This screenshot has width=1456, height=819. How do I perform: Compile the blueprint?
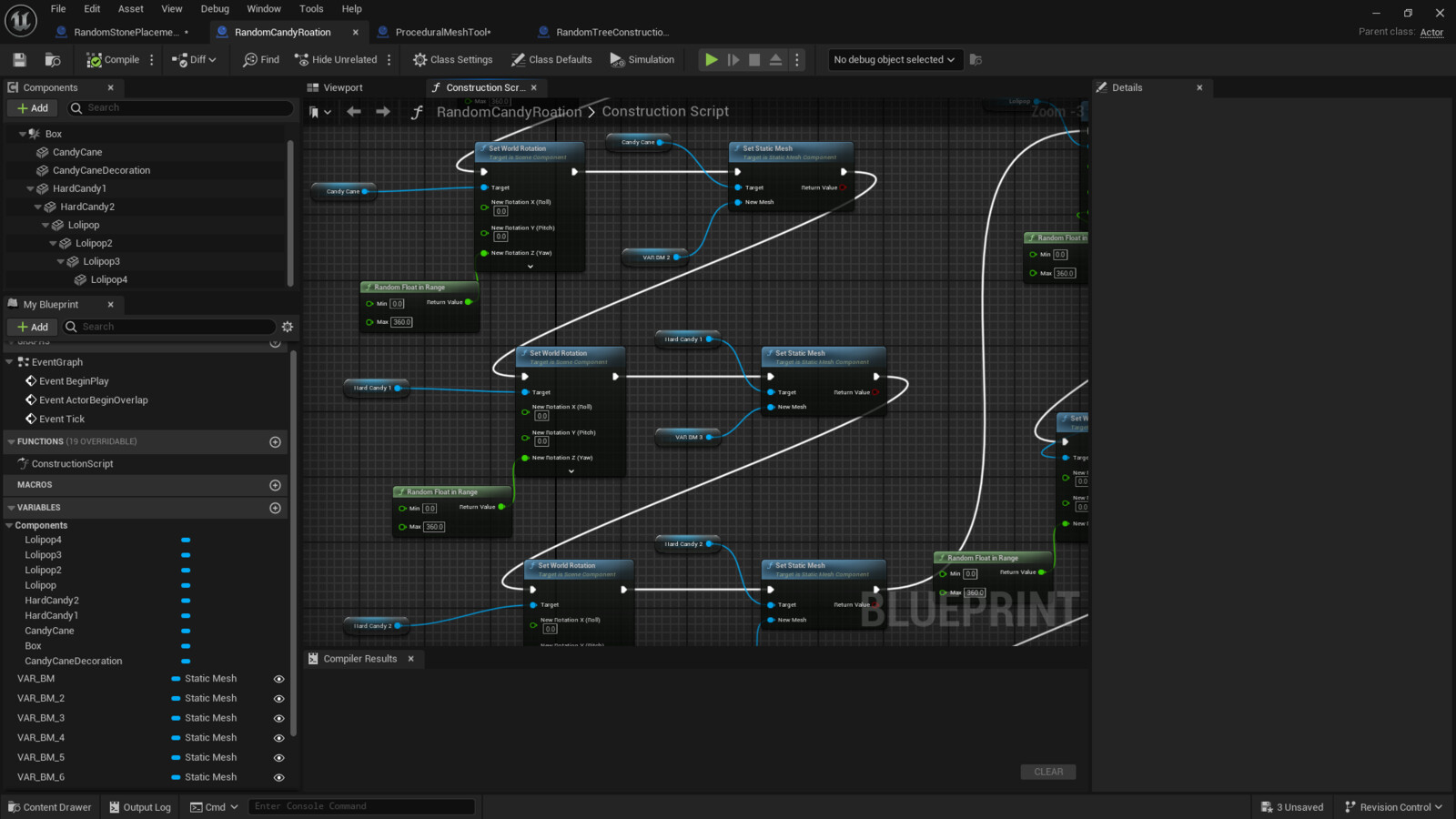pos(113,60)
